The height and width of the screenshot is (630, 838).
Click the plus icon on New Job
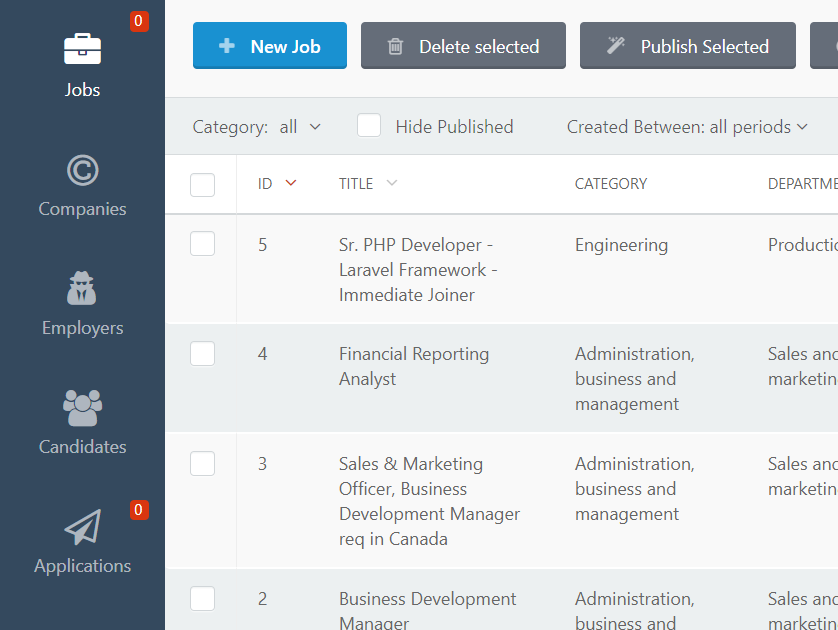[227, 46]
